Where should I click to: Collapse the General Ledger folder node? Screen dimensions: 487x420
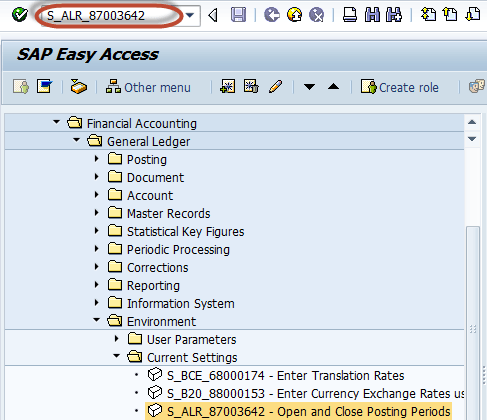pos(76,140)
